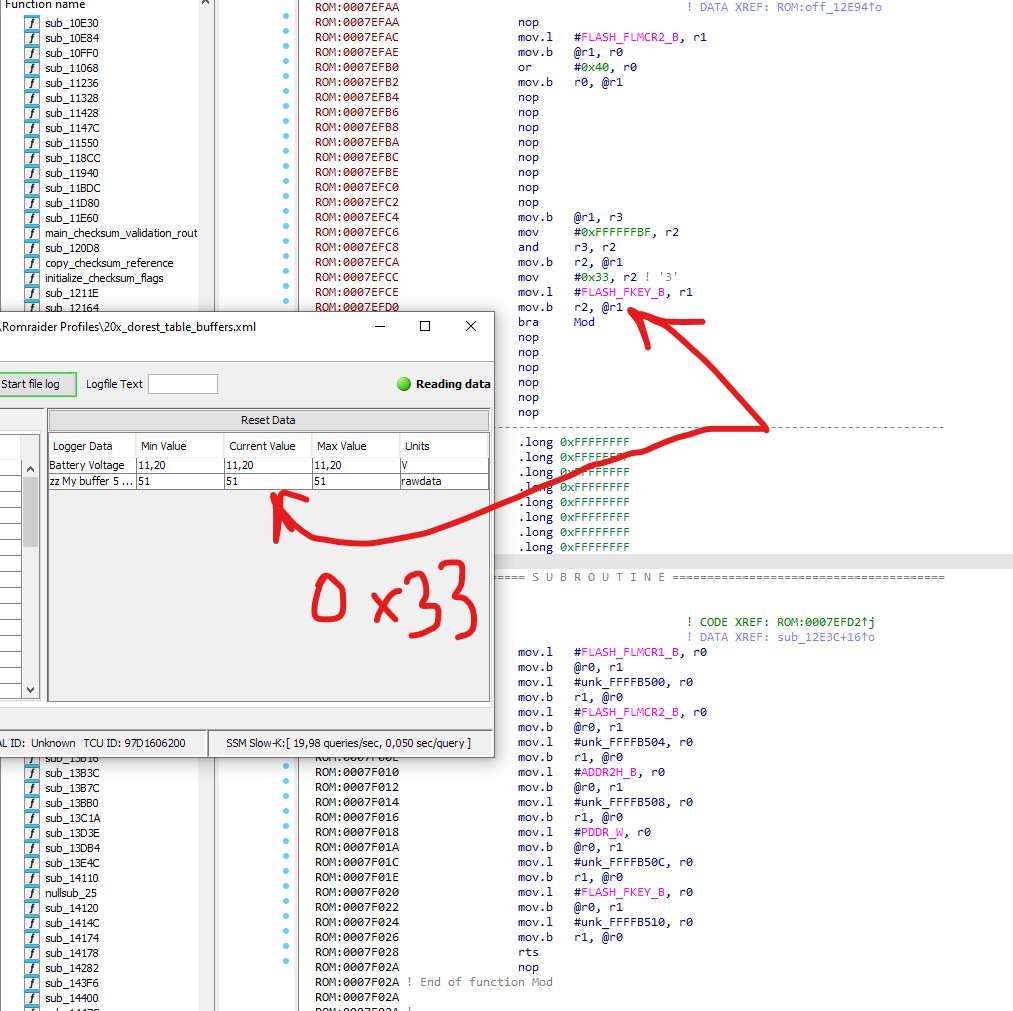The image size is (1013, 1011).
Task: Click Mod branch target after bra
Action: coord(584,322)
